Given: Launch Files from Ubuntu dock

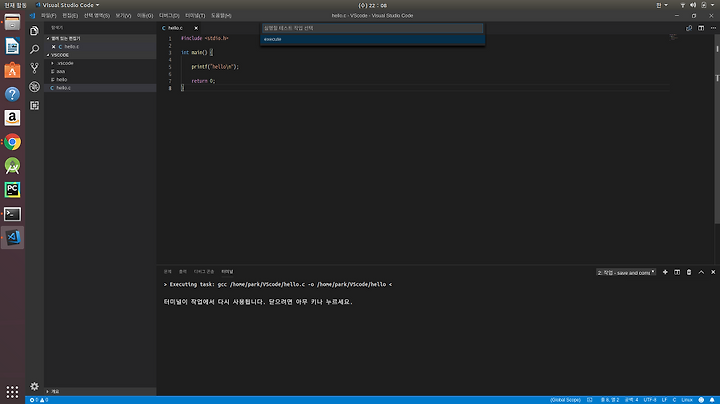Looking at the screenshot, I should click(12, 22).
